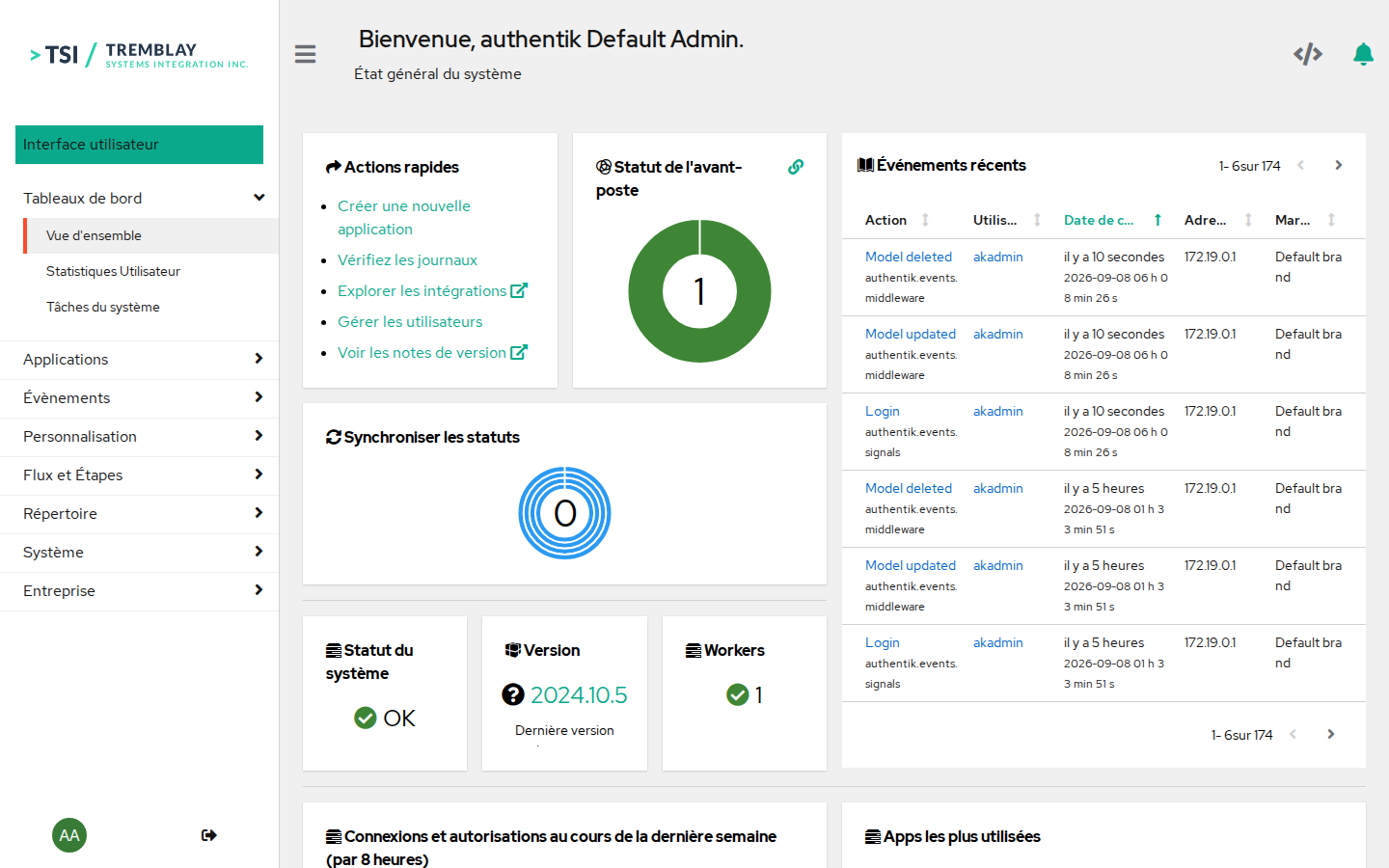Open first Model deleted event

pos(909,257)
